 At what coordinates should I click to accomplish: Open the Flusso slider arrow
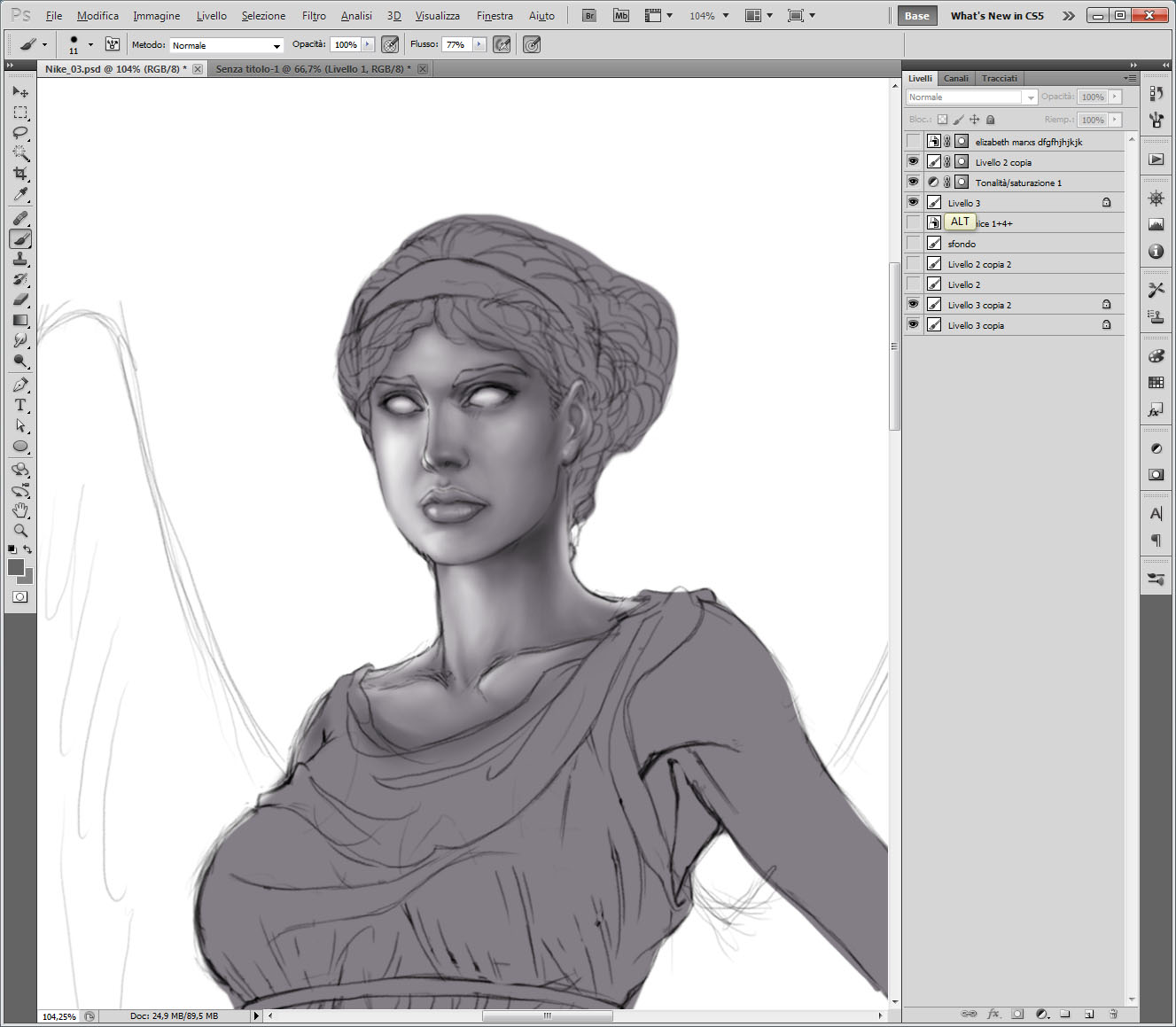pyautogui.click(x=479, y=44)
